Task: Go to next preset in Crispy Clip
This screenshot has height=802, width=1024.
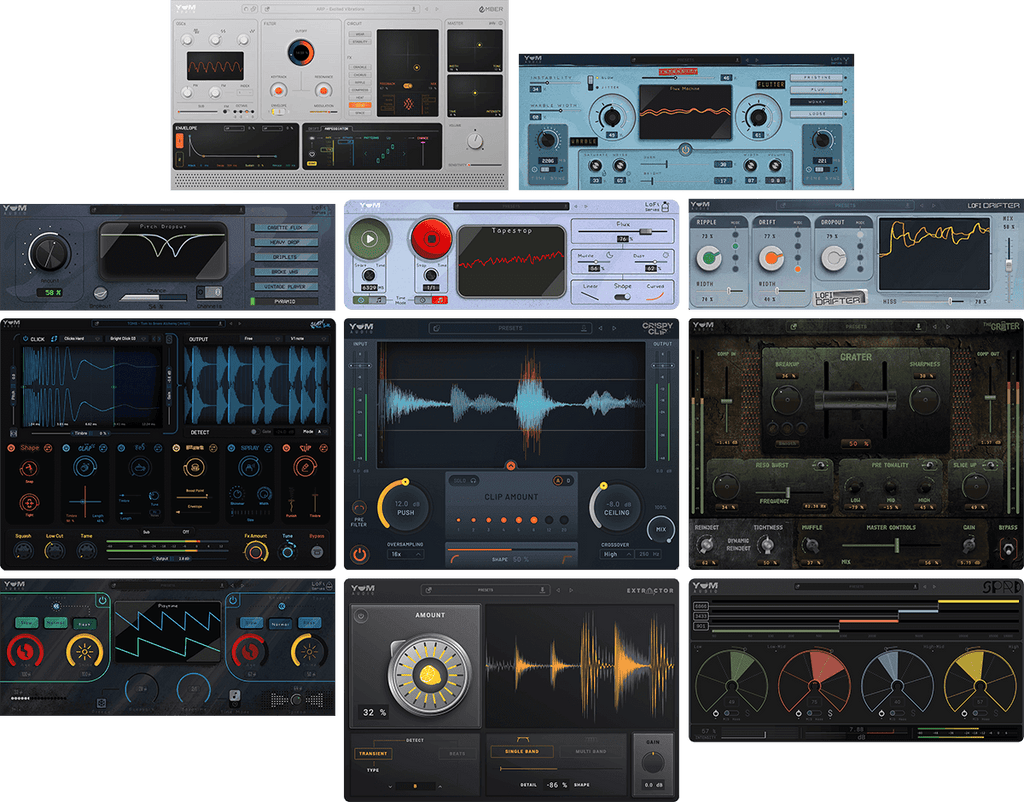Action: point(614,328)
